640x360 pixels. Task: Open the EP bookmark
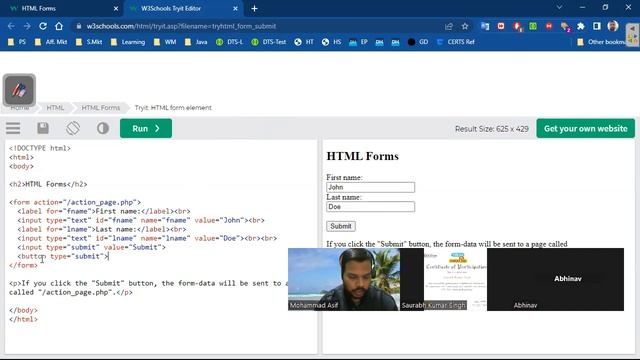359,42
